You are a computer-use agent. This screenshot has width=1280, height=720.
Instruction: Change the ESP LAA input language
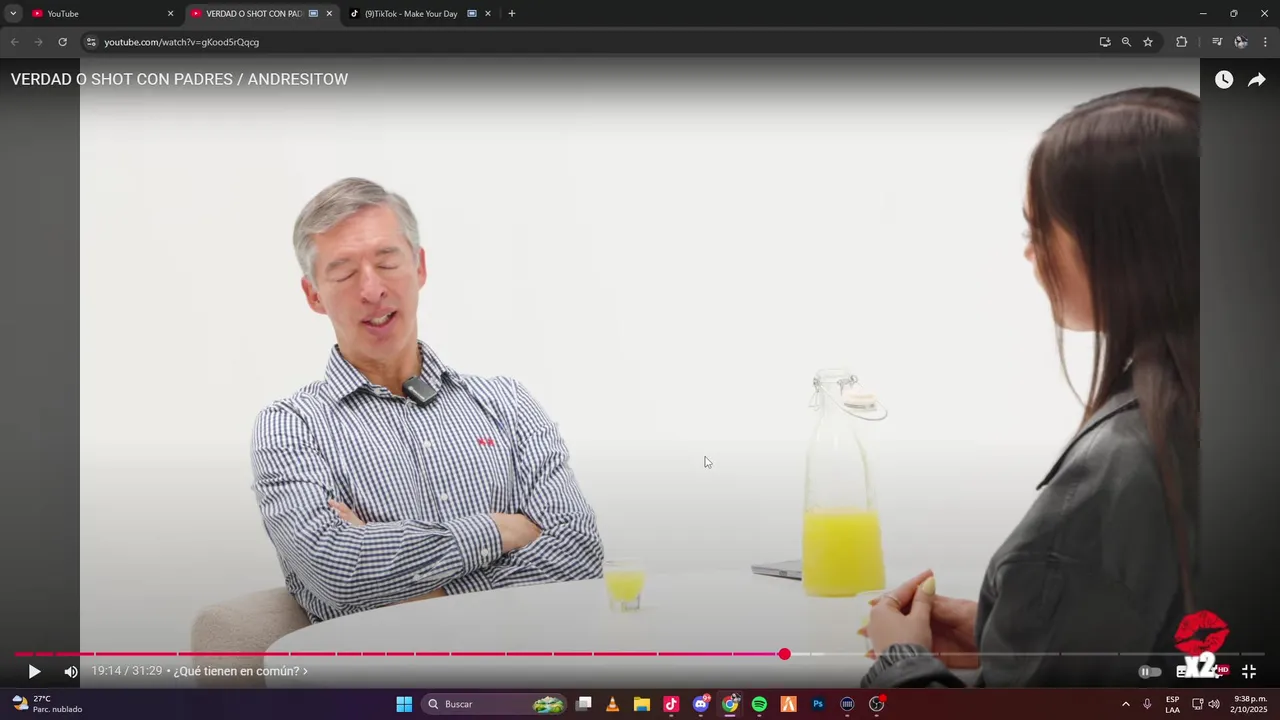[1172, 704]
